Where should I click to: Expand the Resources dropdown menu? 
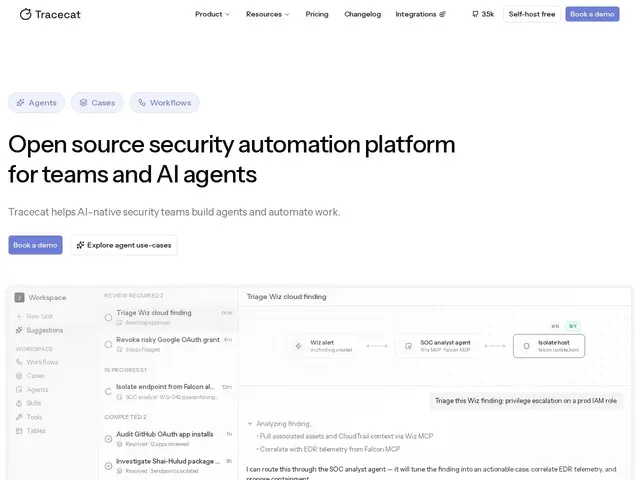[x=267, y=14]
